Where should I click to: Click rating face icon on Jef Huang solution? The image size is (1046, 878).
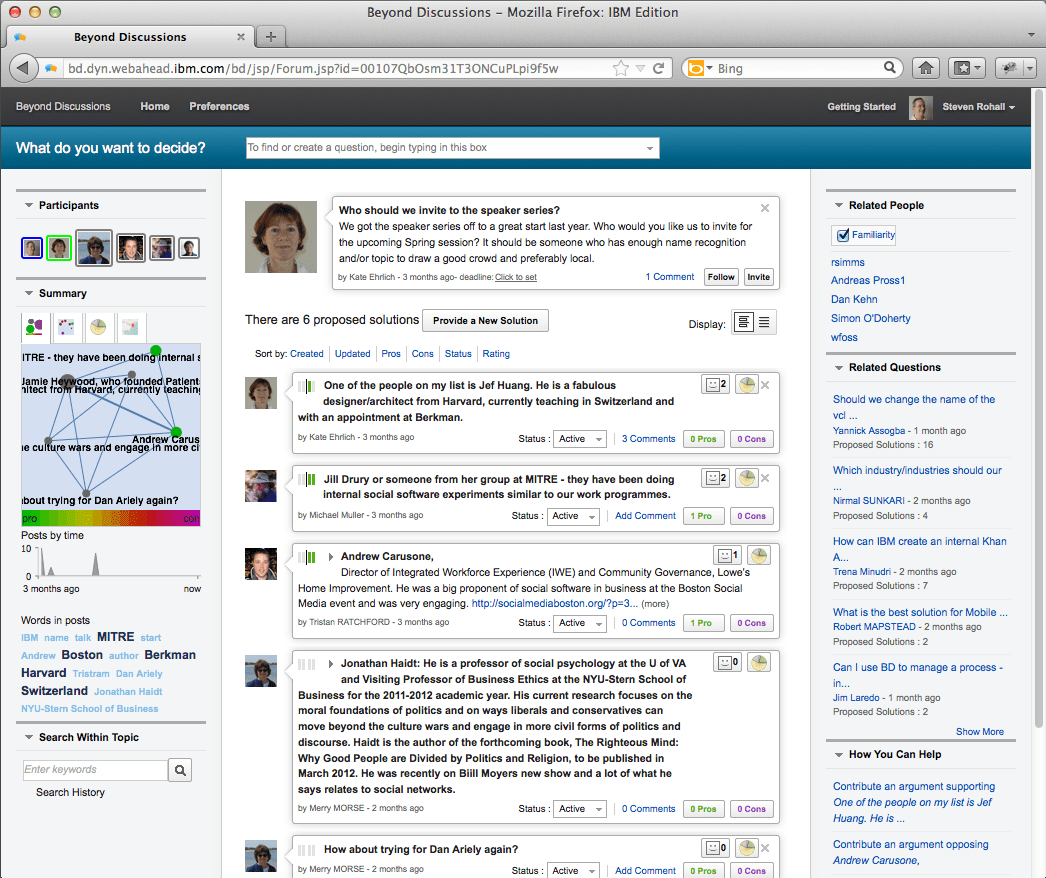715,384
